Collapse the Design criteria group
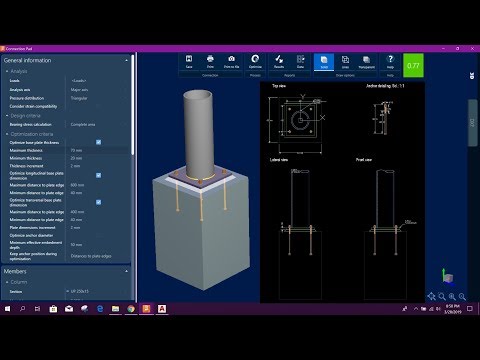480x360 pixels. [x=7, y=116]
